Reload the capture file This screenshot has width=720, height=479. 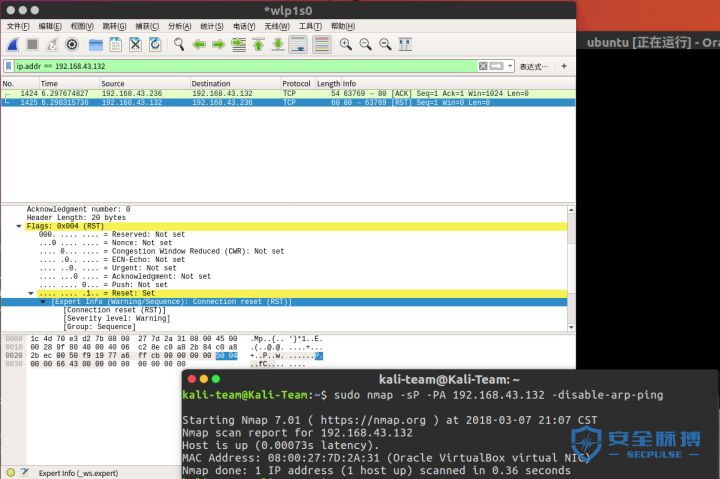[155, 45]
